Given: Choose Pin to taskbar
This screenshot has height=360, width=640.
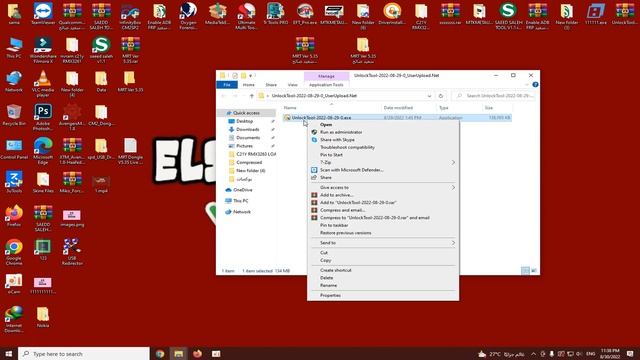Looking at the screenshot, I should (383, 225).
